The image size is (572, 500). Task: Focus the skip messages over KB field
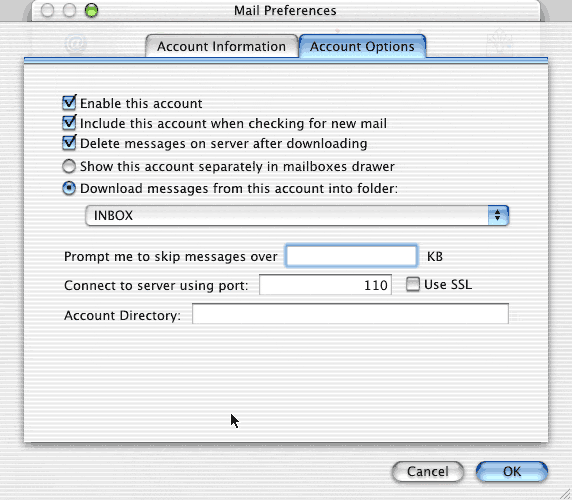pyautogui.click(x=351, y=256)
